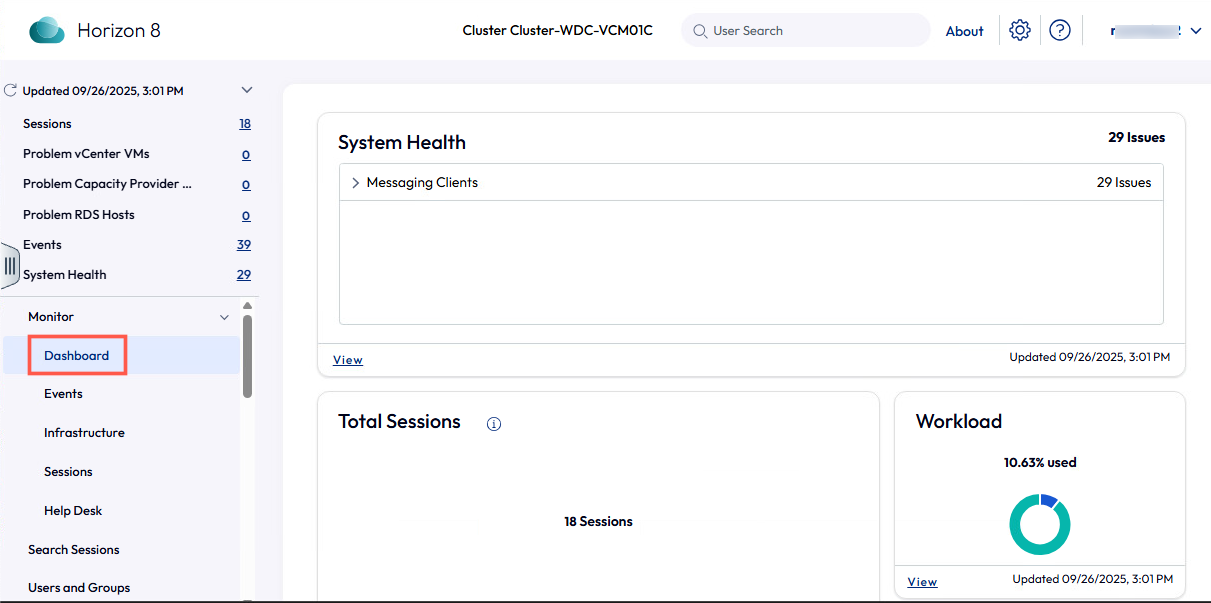Select Dashboard in the Monitor menu
Viewport: 1211px width, 603px height.
click(76, 356)
